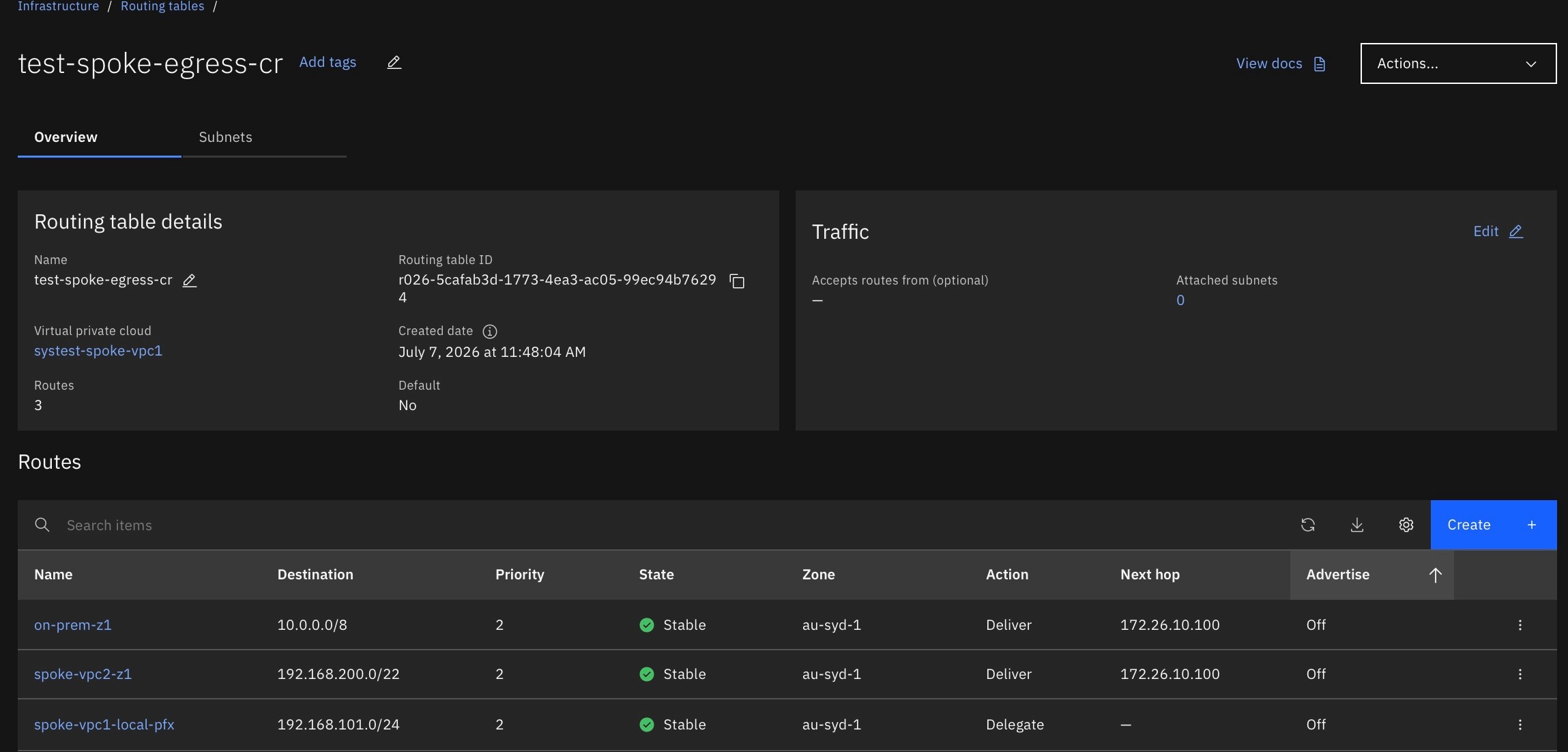The width and height of the screenshot is (1568, 752).
Task: Click the search magnifier icon in Routes
Action: coord(42,525)
